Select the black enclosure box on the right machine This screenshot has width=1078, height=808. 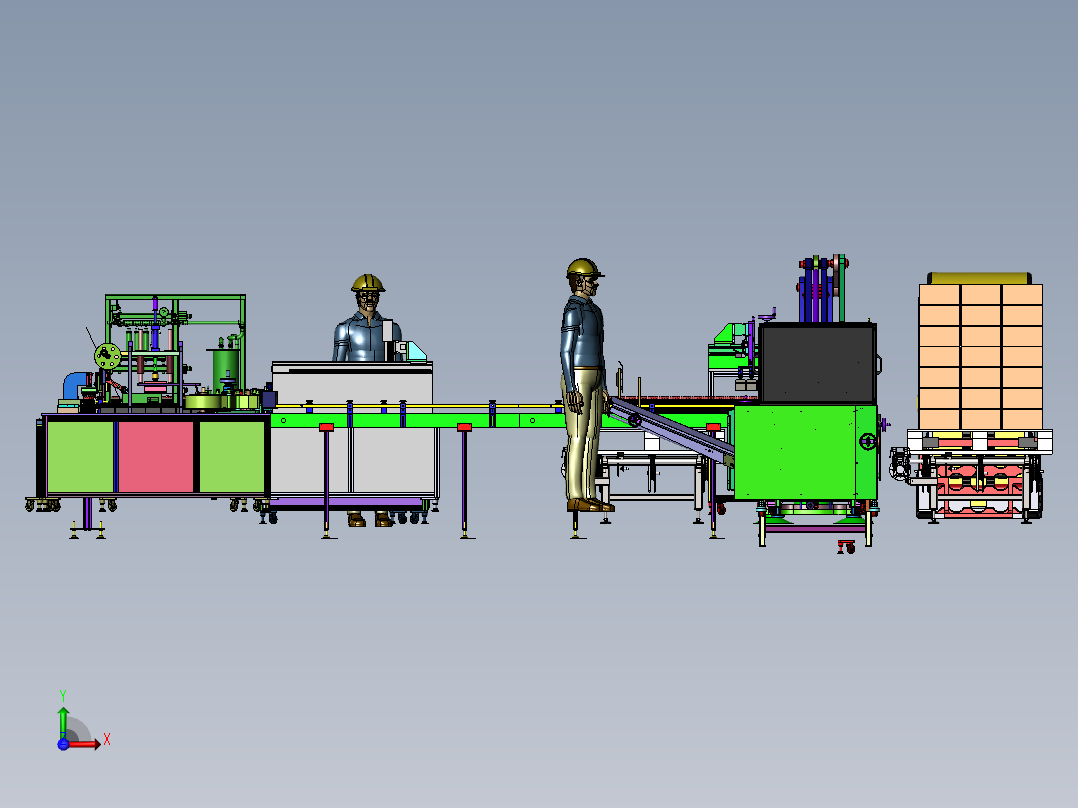817,363
